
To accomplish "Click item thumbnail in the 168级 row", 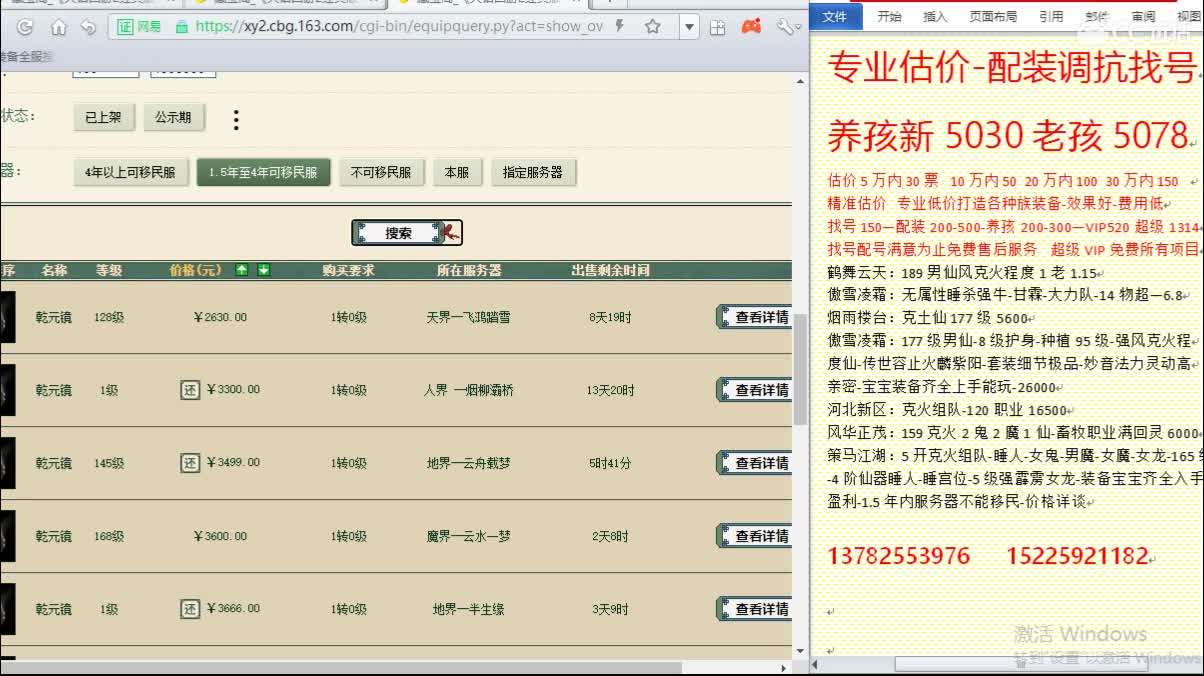I will click(x=7, y=536).
